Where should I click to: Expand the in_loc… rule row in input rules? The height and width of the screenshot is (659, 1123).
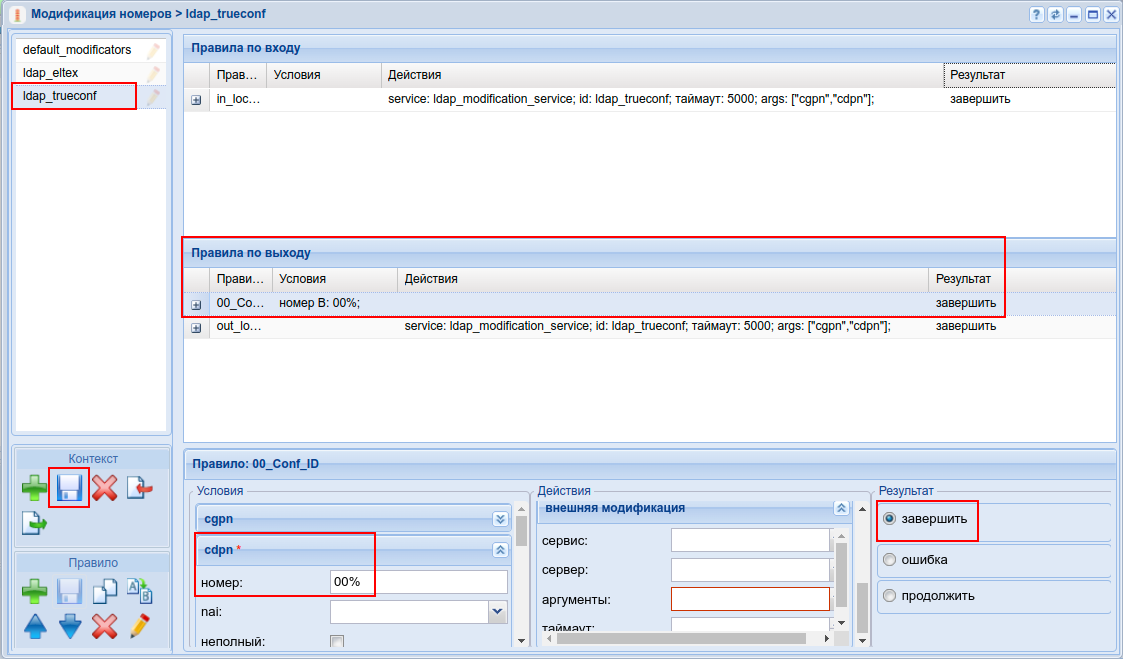pos(196,100)
